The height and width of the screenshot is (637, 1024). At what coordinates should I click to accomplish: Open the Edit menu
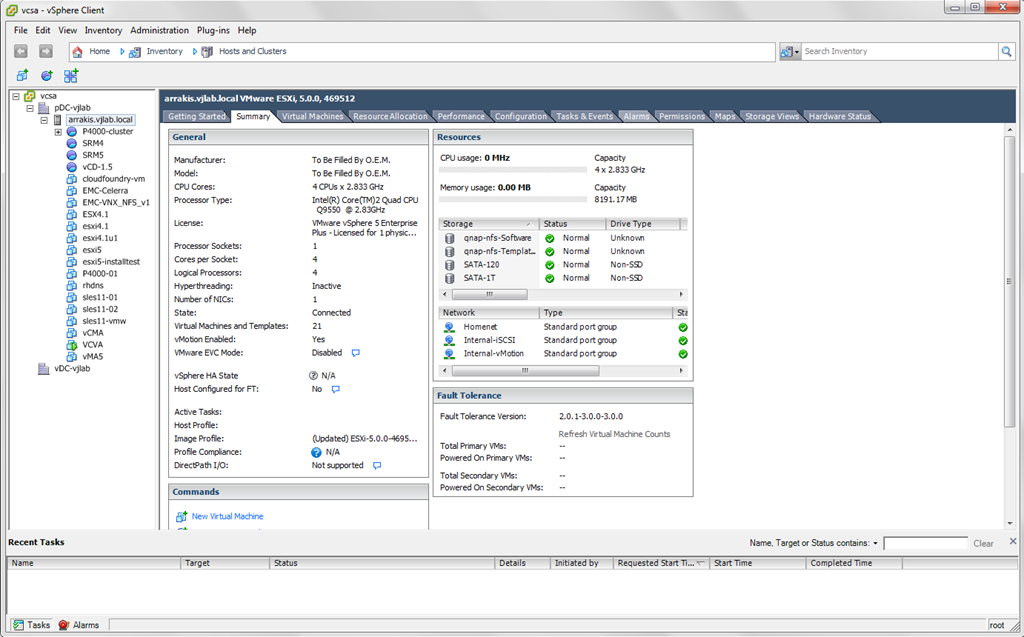(x=43, y=30)
